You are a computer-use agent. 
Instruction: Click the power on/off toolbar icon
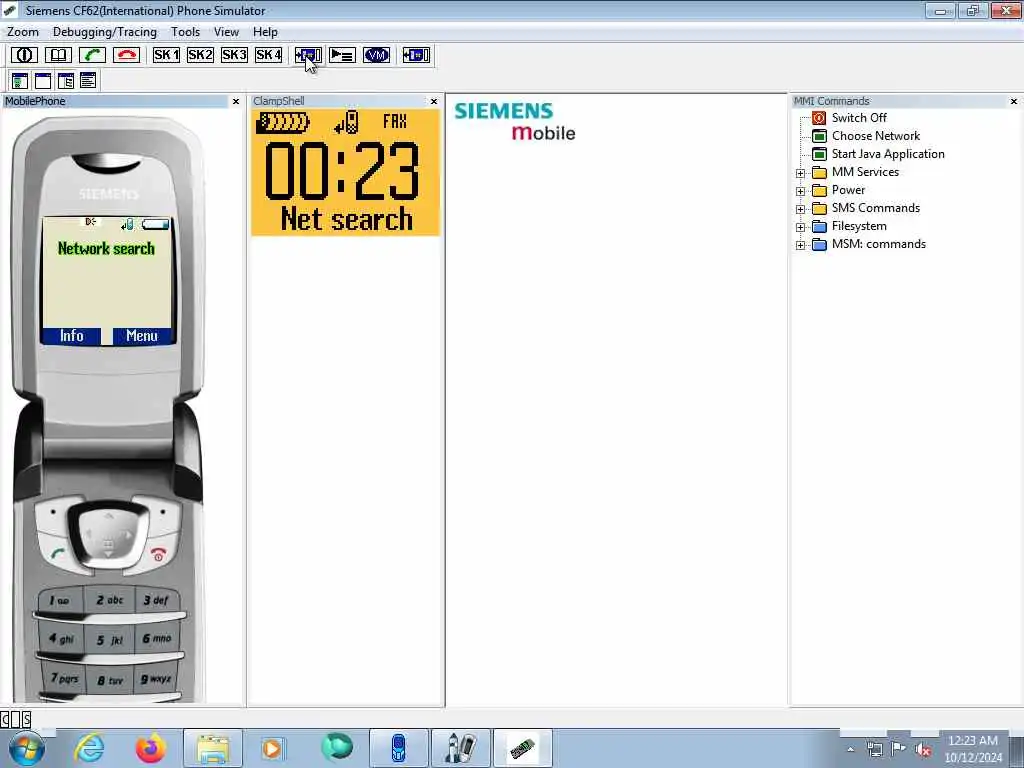(24, 55)
